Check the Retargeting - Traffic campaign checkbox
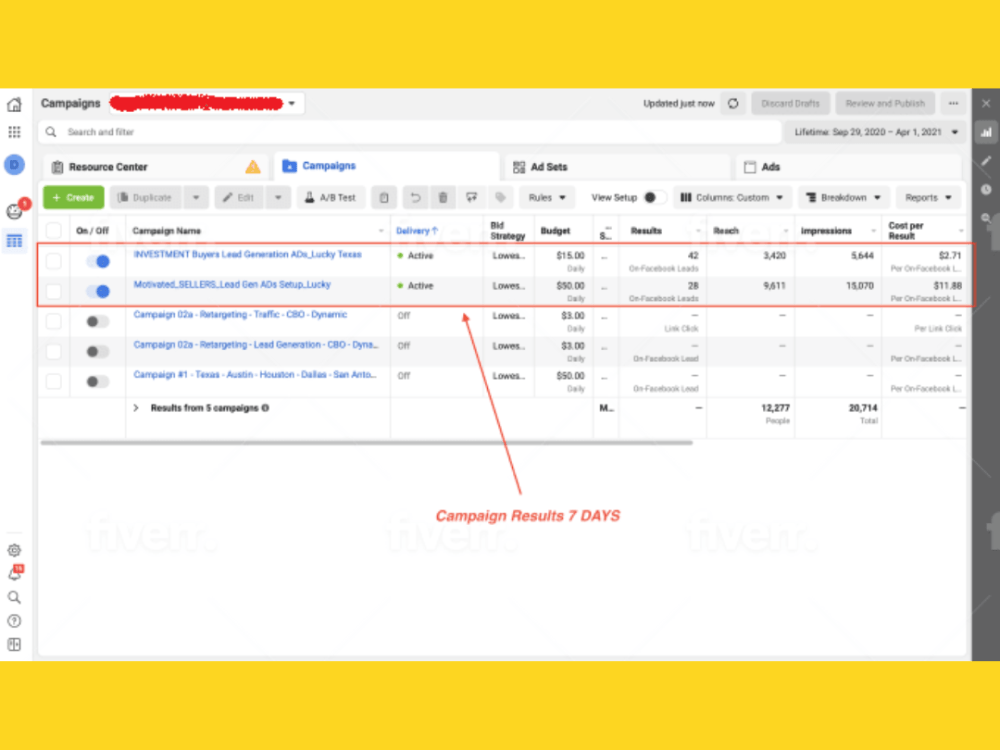This screenshot has width=1000, height=750. tap(54, 321)
